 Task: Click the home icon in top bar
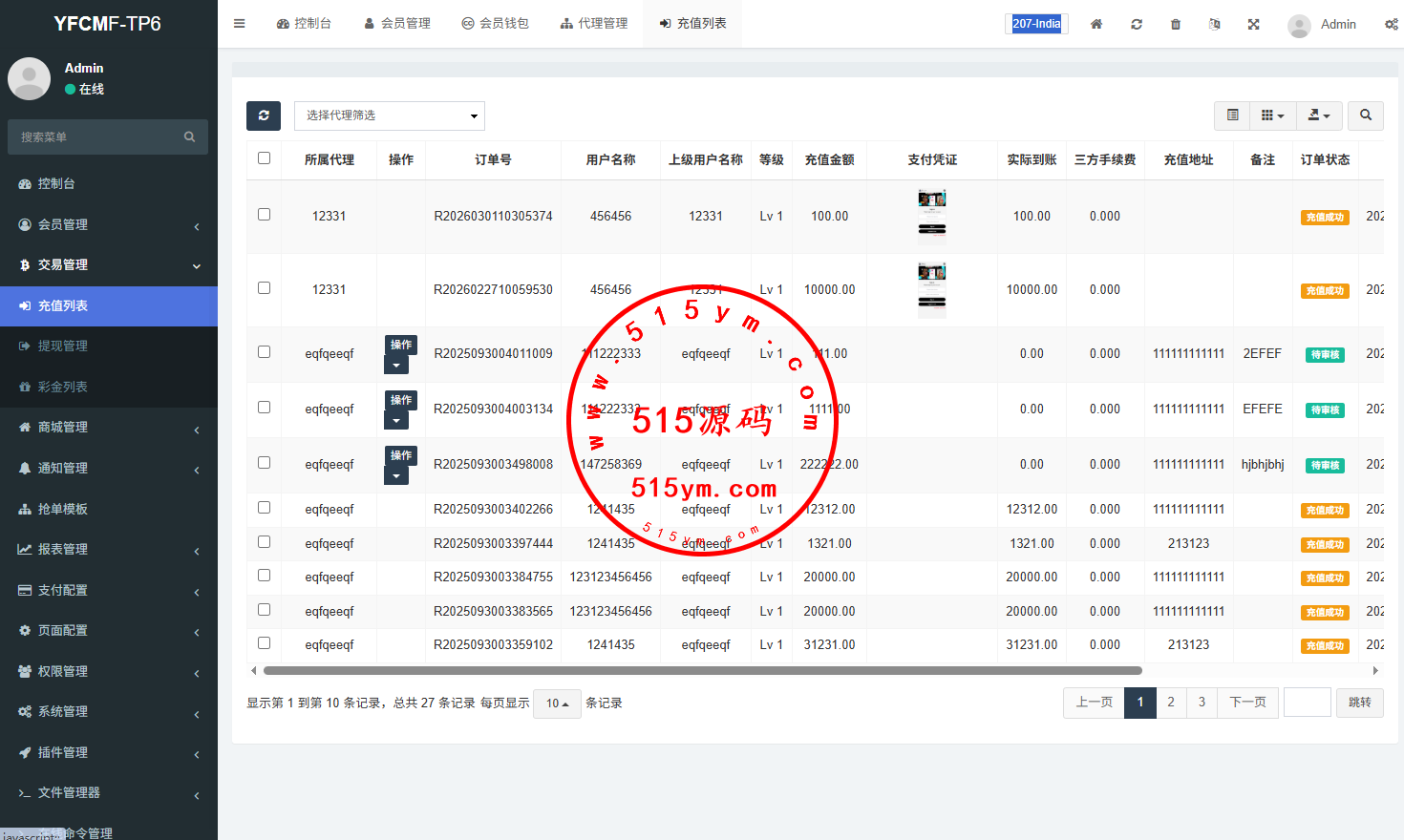[x=1096, y=24]
